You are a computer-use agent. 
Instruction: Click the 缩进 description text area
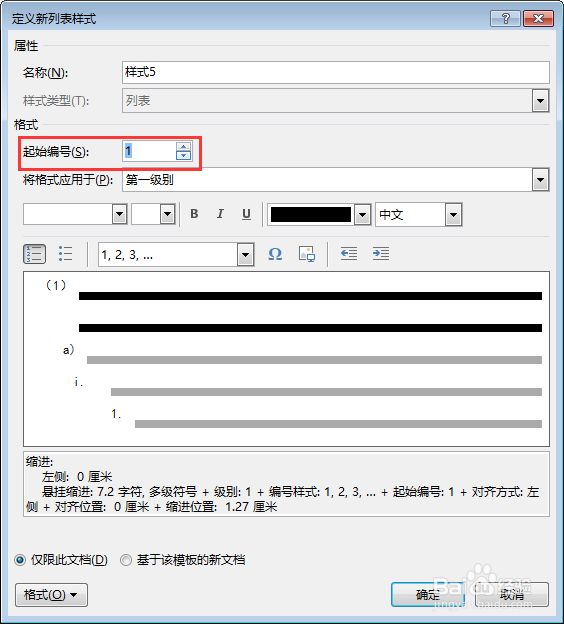286,484
